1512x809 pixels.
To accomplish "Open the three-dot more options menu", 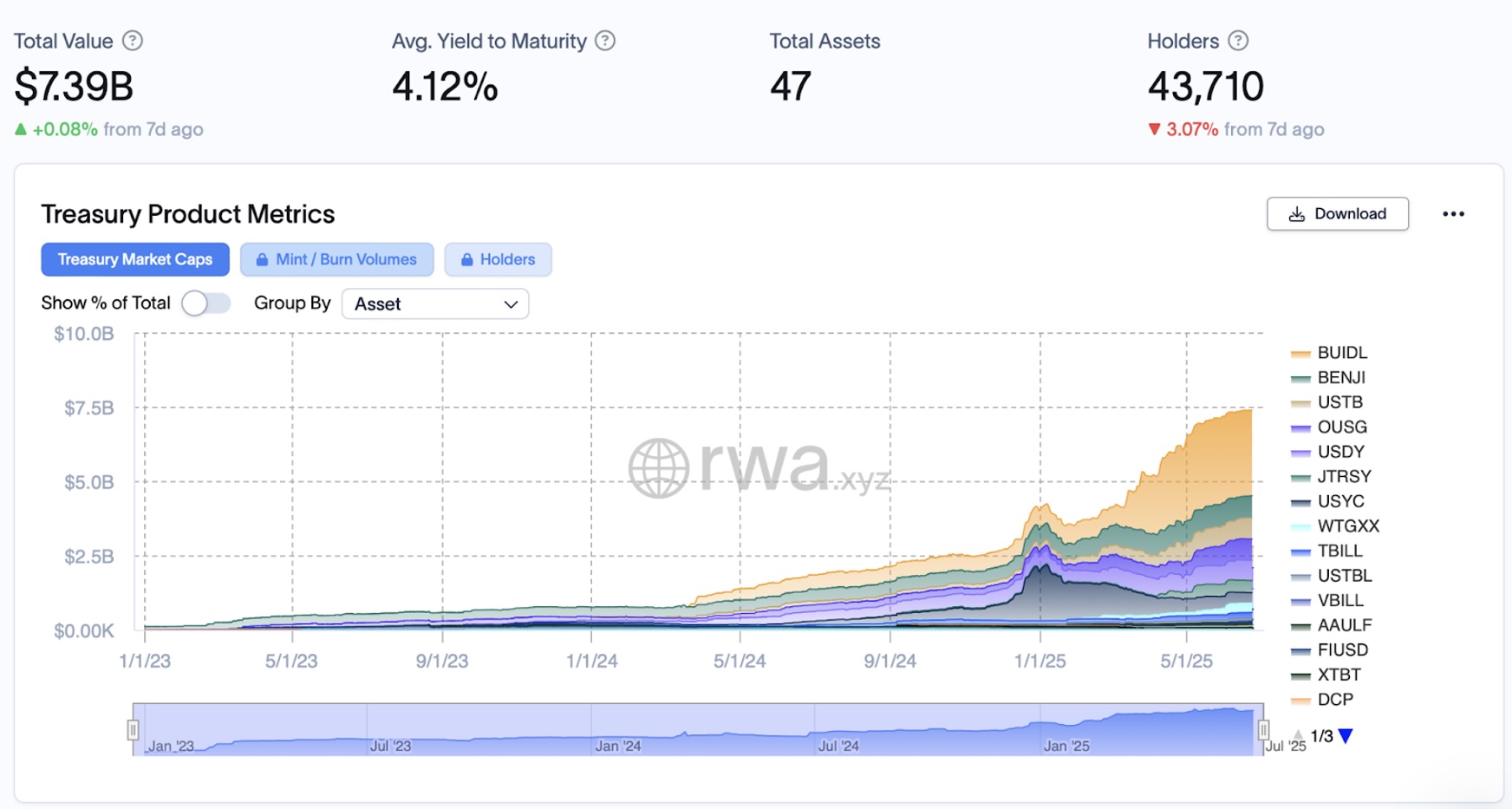I will (1453, 214).
